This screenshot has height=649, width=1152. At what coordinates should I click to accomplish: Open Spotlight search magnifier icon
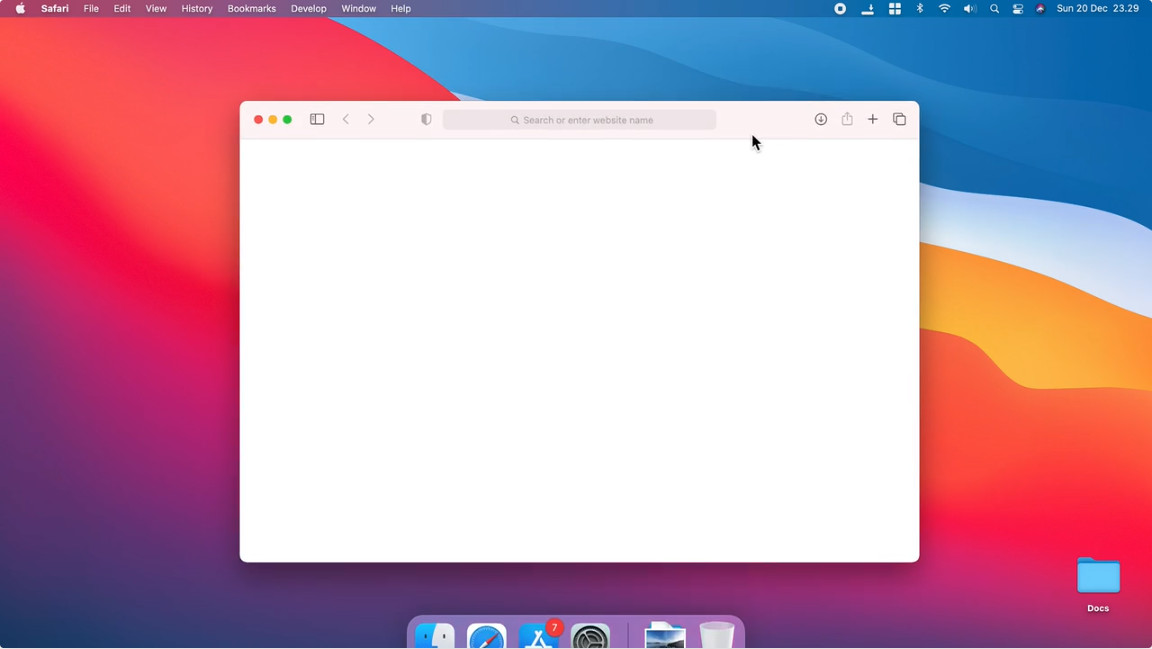pos(994,9)
